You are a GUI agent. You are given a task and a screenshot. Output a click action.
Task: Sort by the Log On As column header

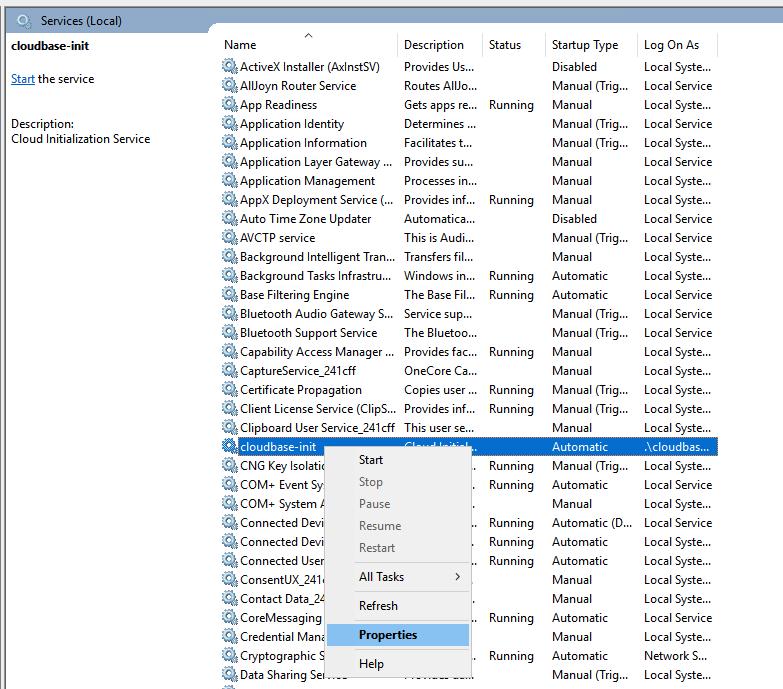677,44
